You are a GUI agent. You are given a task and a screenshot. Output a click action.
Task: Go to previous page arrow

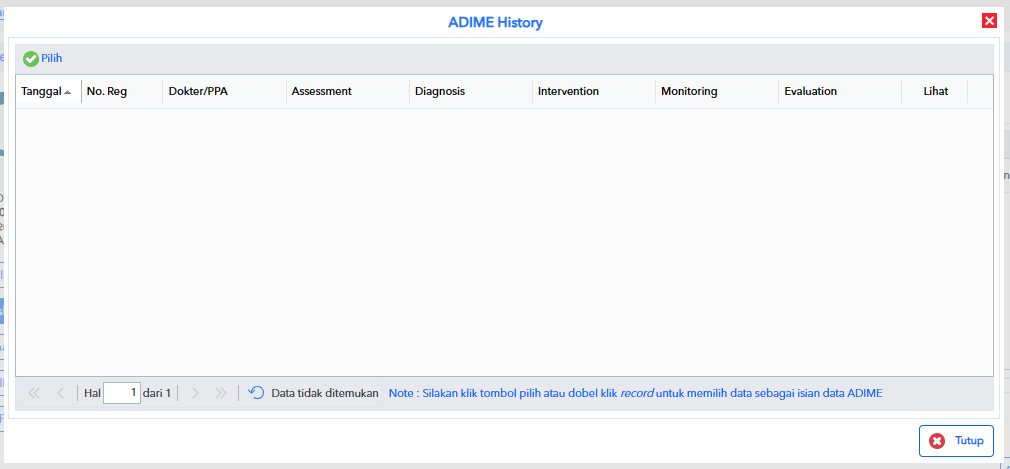[x=61, y=393]
